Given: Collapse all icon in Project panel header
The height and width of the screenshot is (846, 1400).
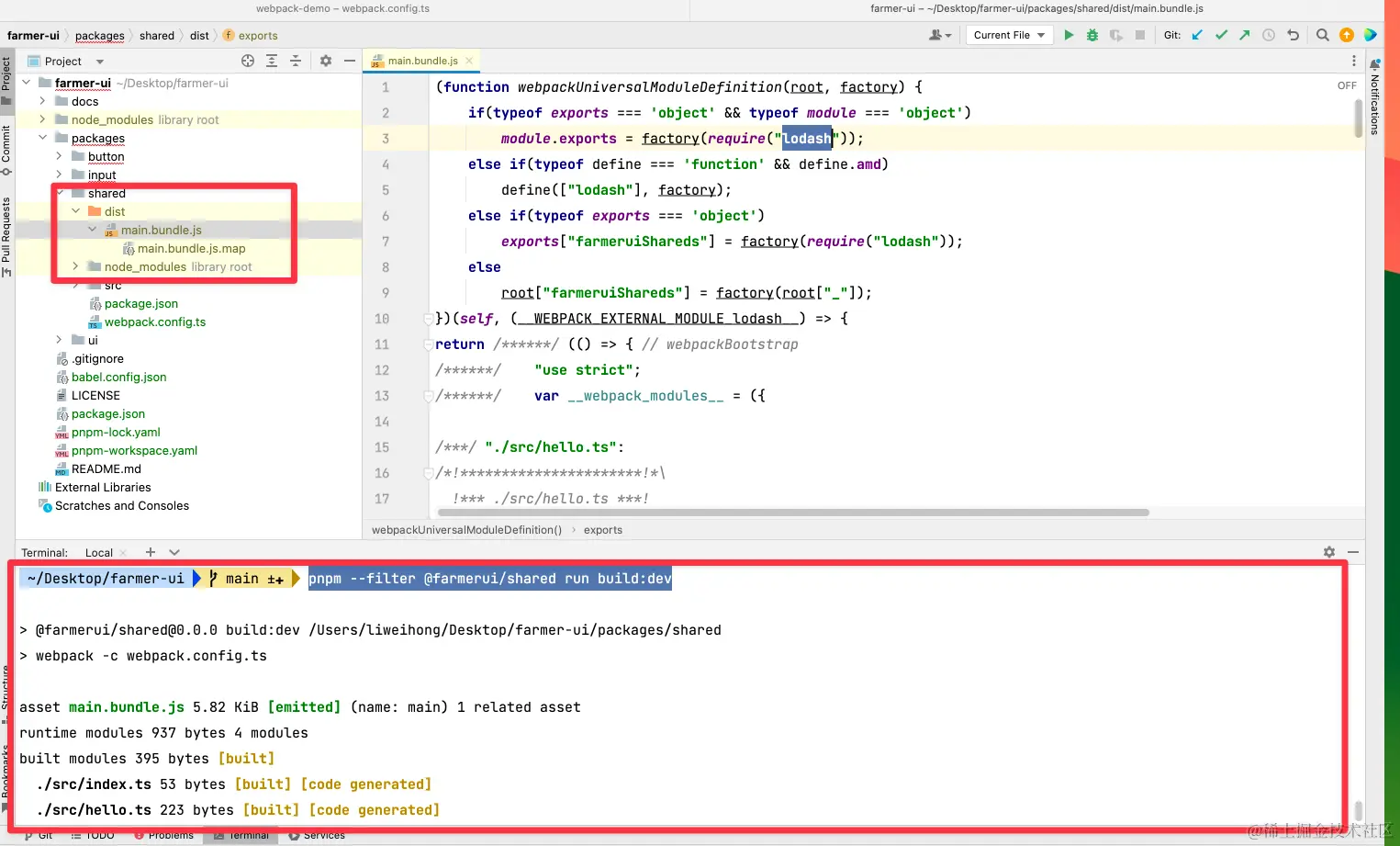Looking at the screenshot, I should click(296, 61).
